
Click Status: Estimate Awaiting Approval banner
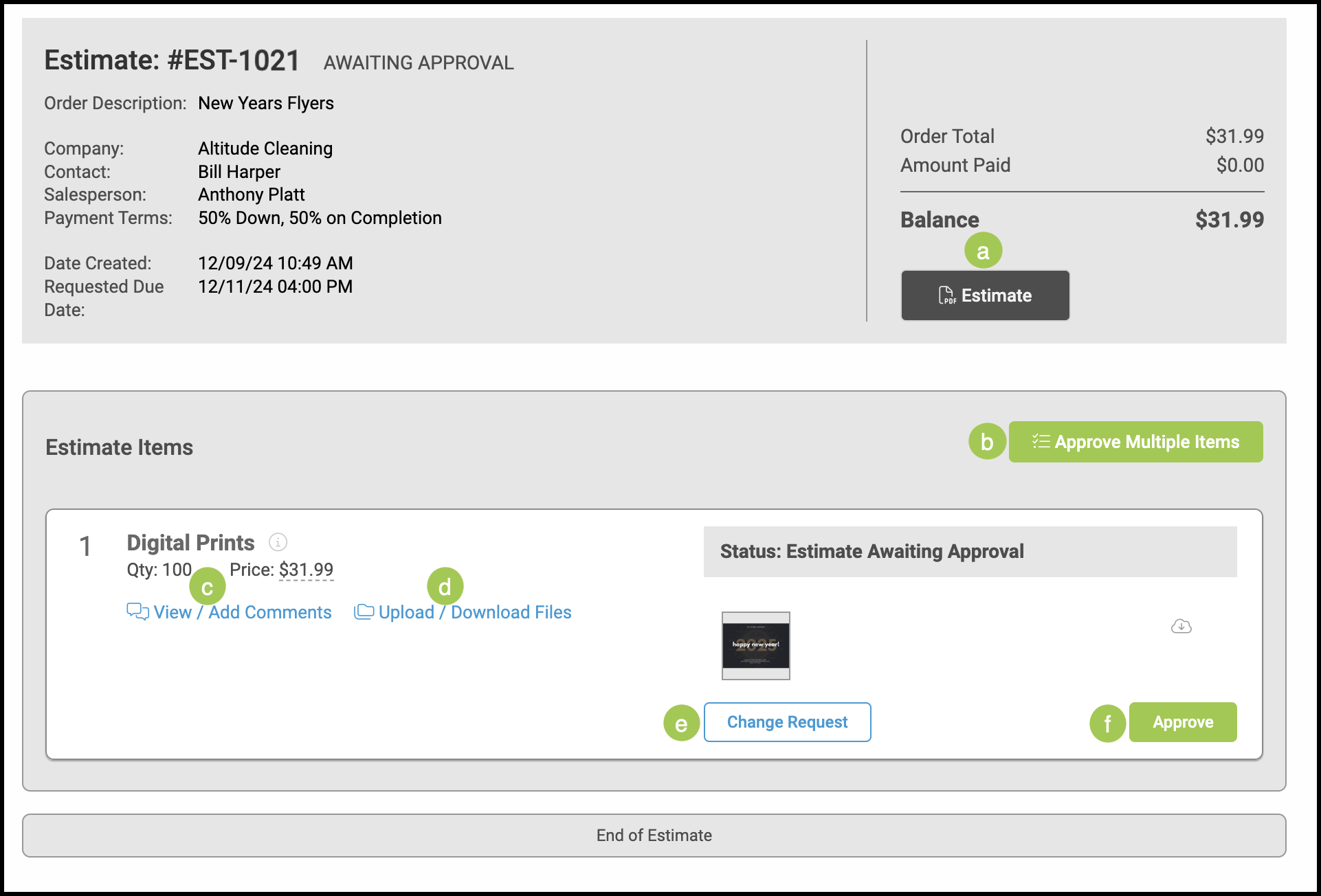(x=969, y=552)
